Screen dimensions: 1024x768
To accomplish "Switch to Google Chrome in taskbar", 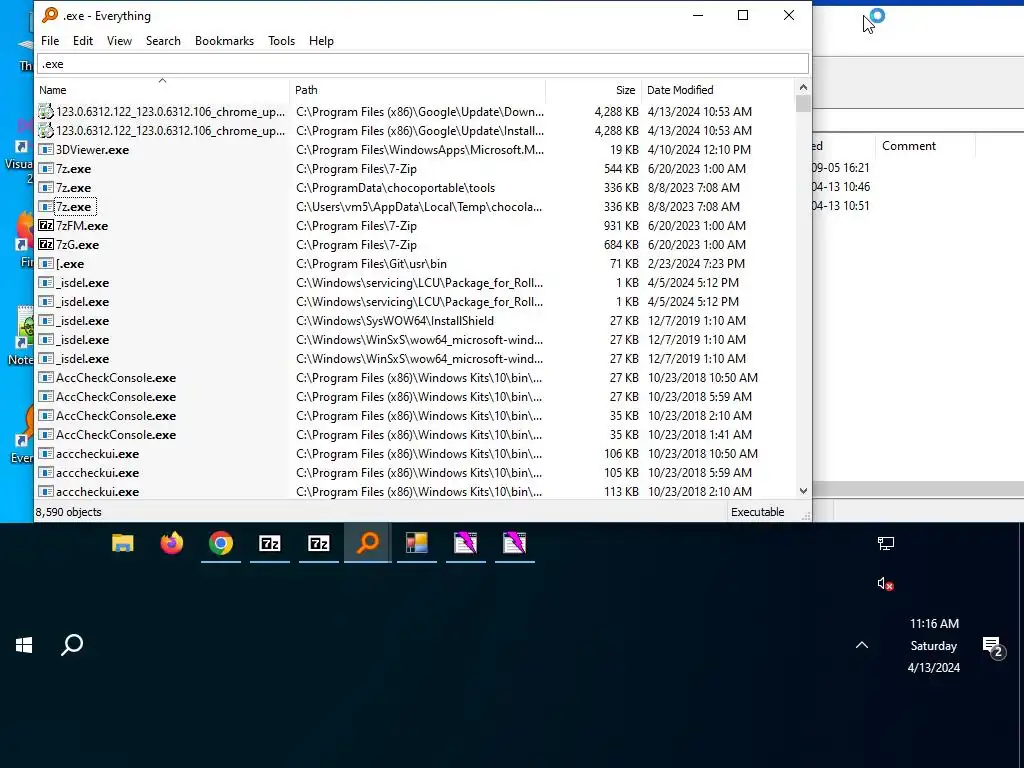I will click(x=221, y=543).
